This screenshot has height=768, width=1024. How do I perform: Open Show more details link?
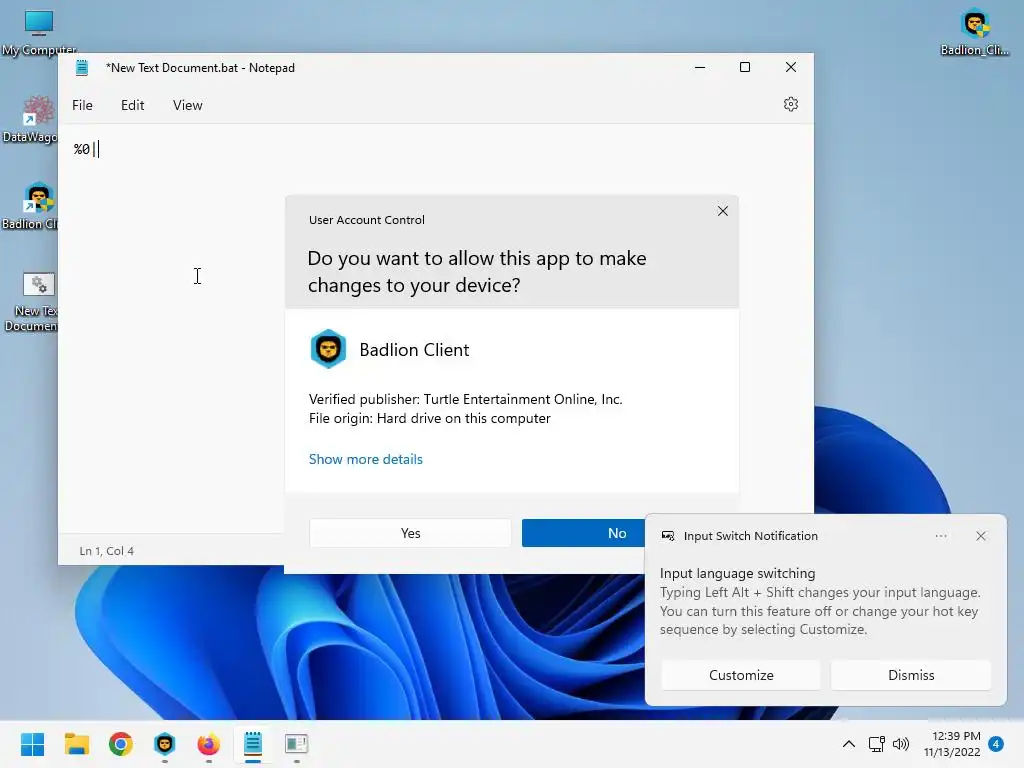(366, 459)
